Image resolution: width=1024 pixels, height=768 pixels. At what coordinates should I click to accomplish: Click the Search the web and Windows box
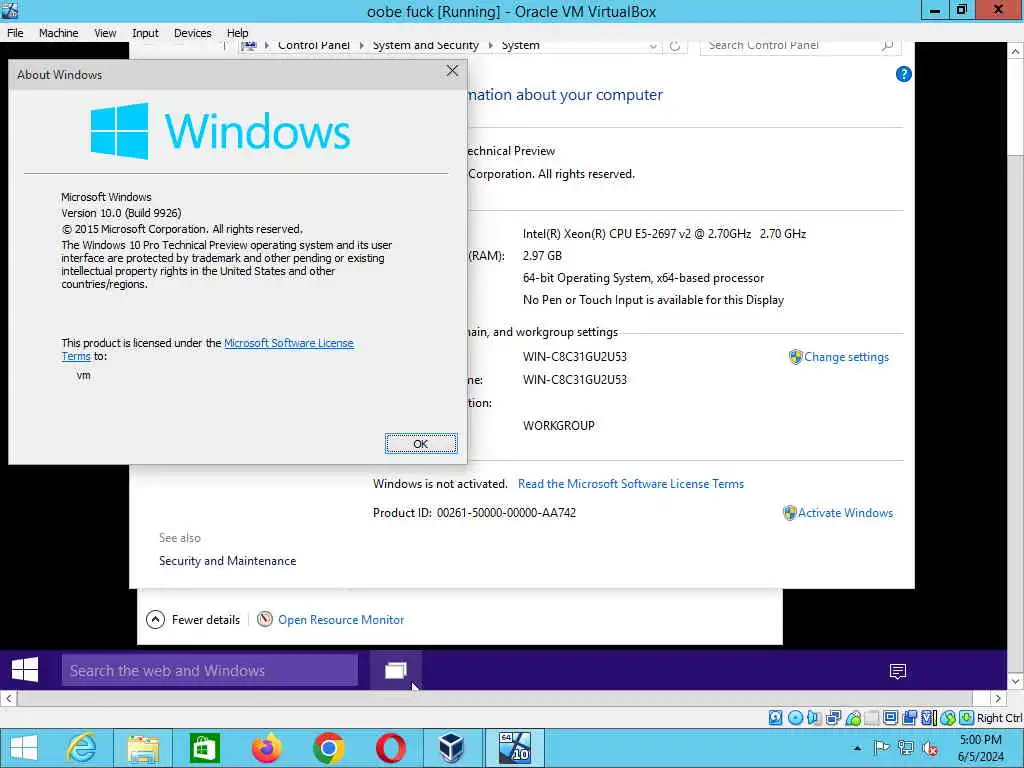210,671
